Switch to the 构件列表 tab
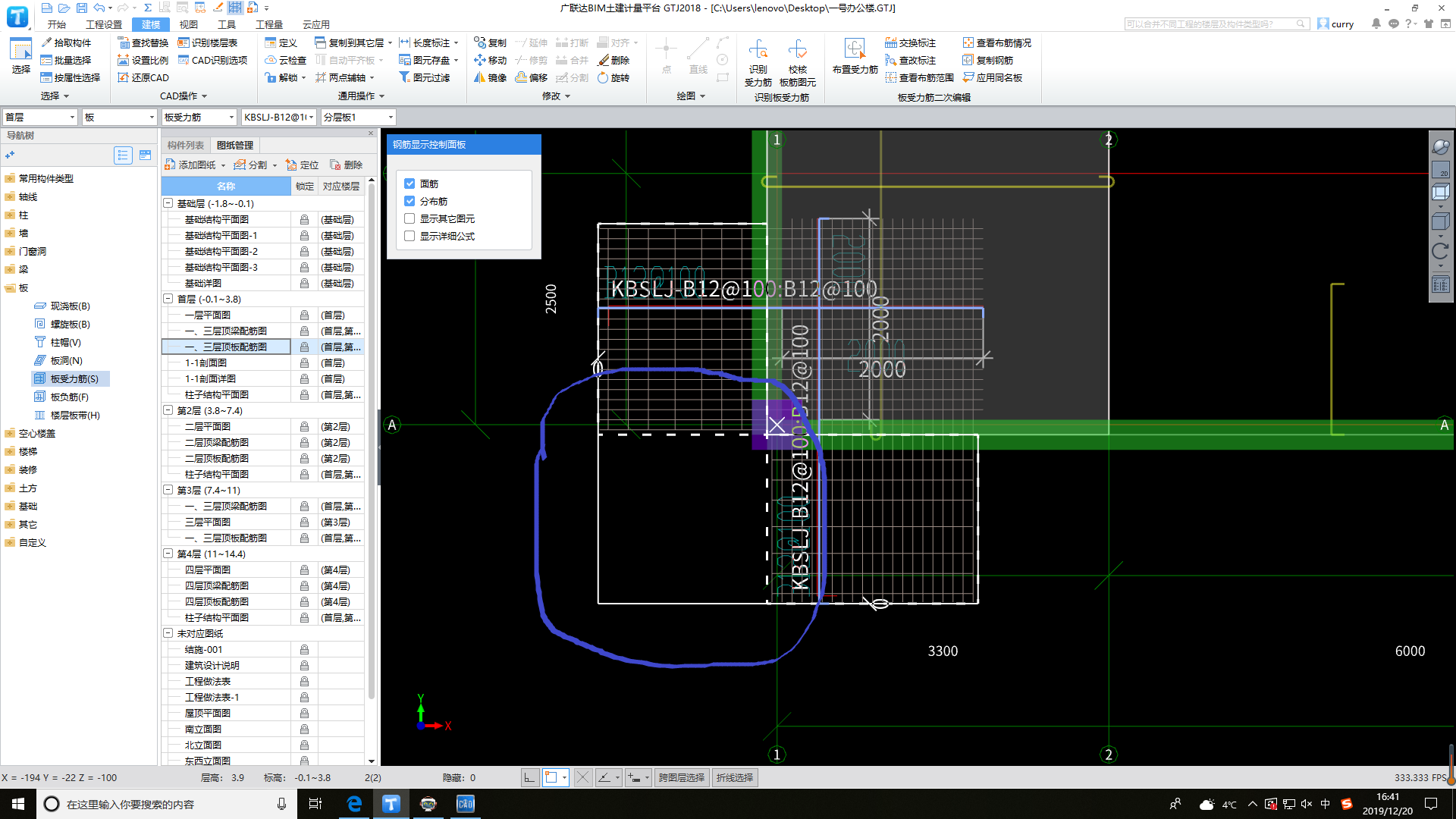 (x=186, y=145)
